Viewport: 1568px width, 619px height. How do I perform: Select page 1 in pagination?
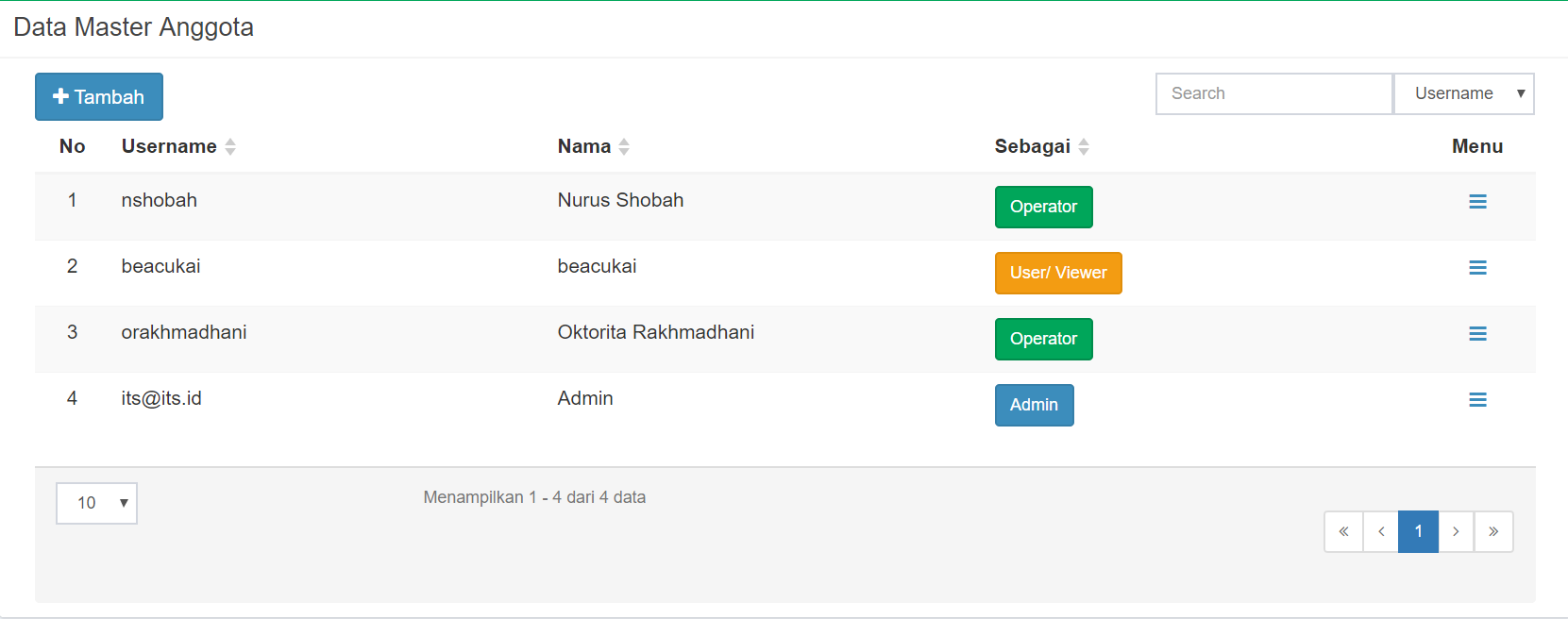[1418, 531]
